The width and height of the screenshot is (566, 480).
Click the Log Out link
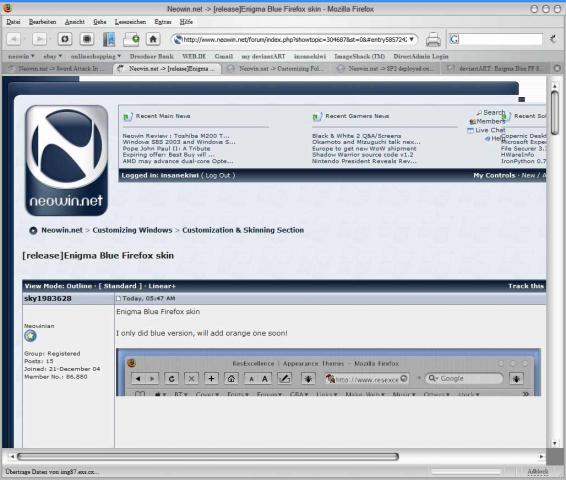pyautogui.click(x=218, y=176)
